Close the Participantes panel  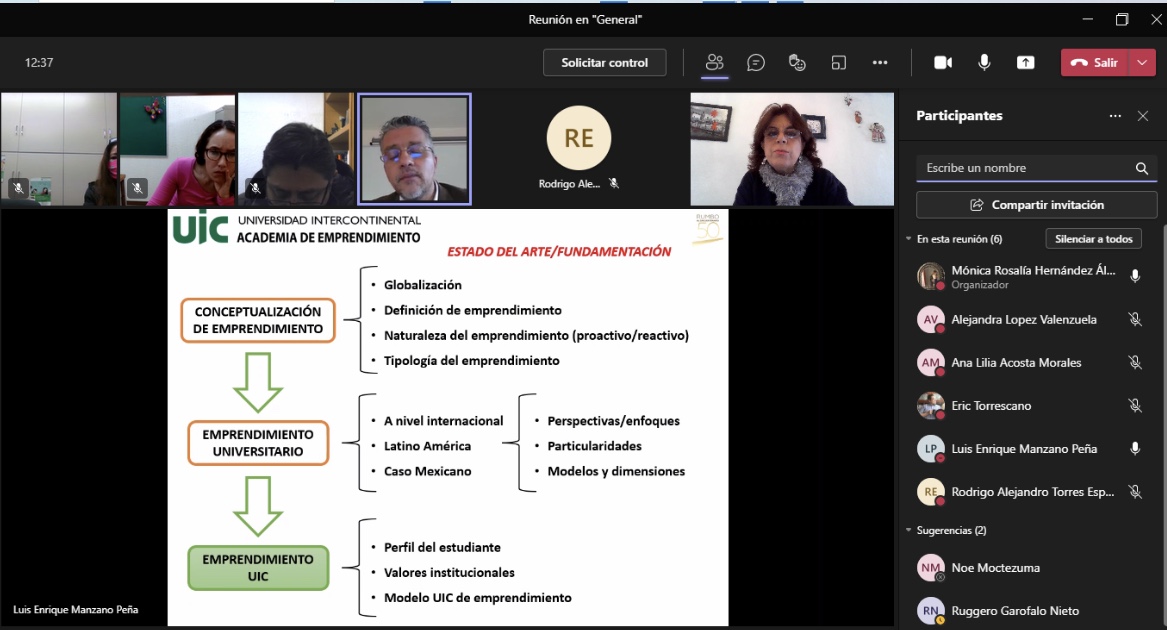[x=1143, y=115]
